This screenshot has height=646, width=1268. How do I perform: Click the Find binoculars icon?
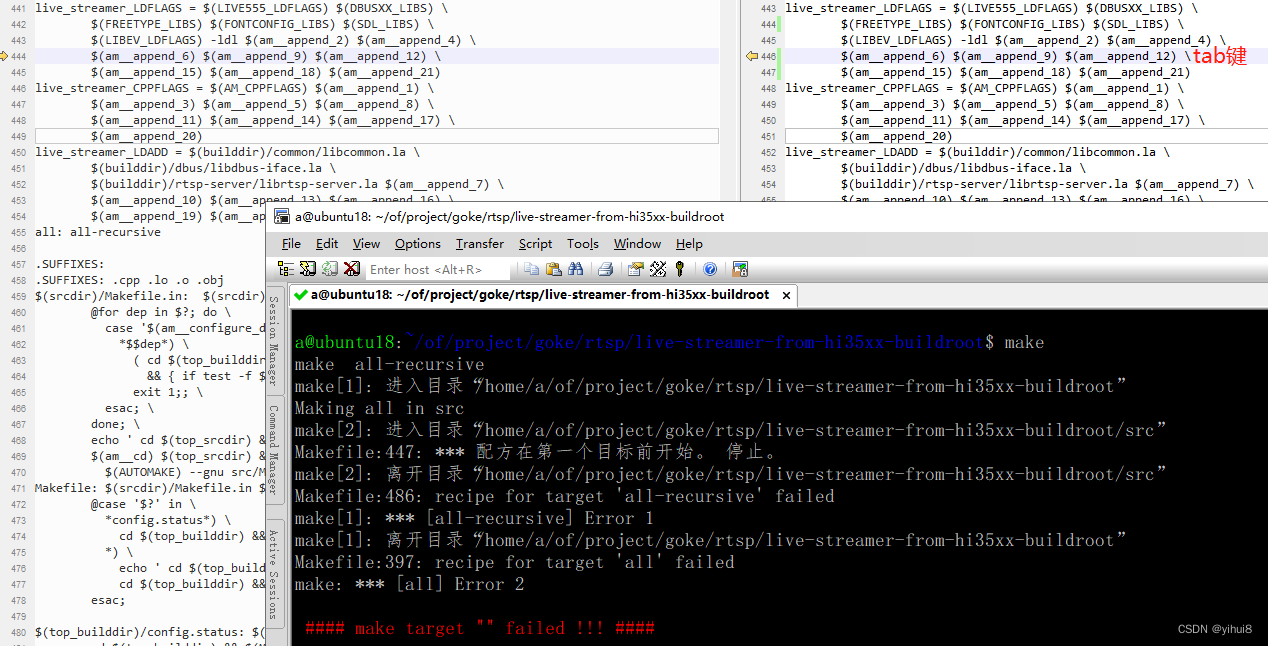575,269
